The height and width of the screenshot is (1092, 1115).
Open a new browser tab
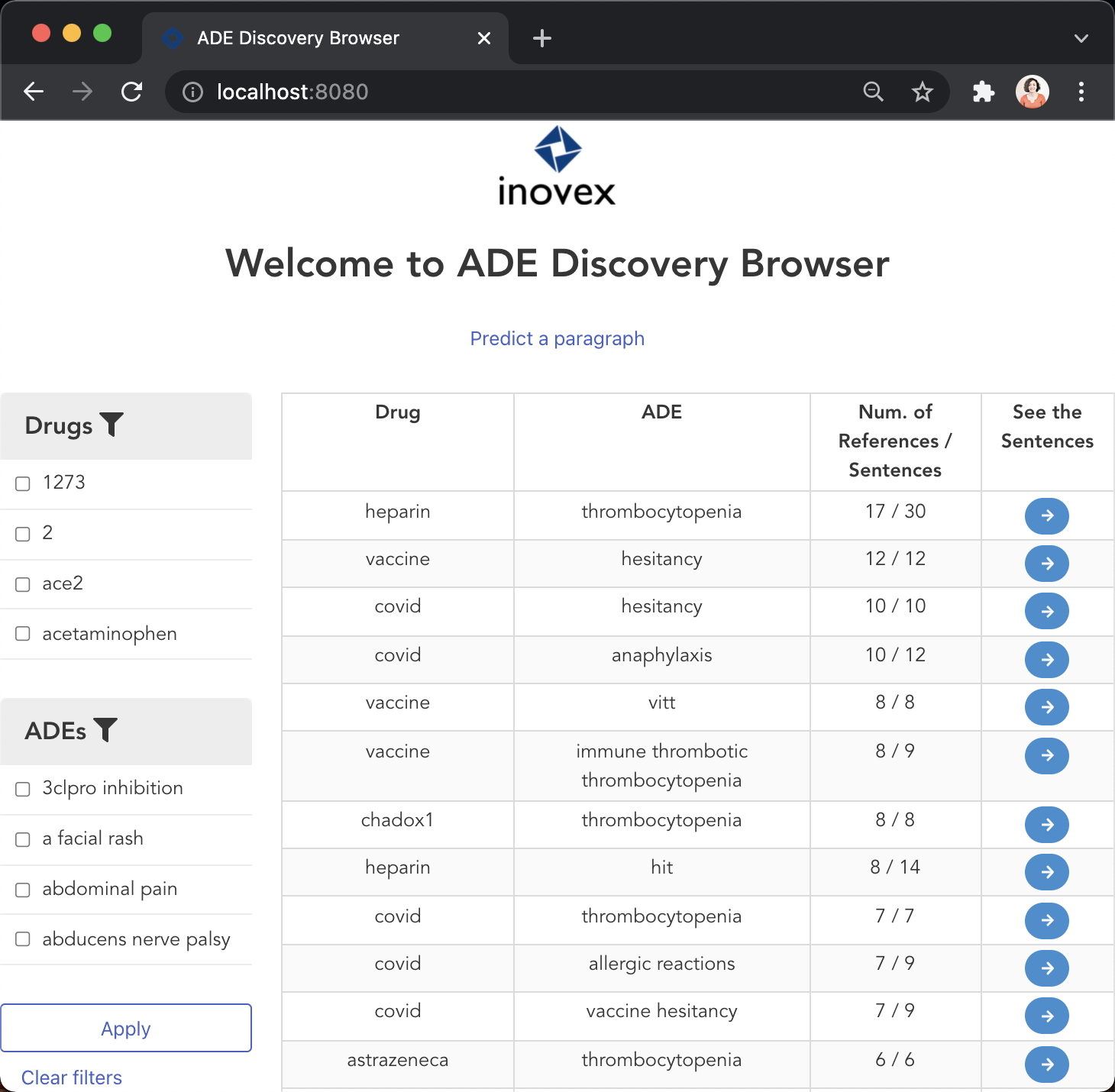tap(541, 38)
